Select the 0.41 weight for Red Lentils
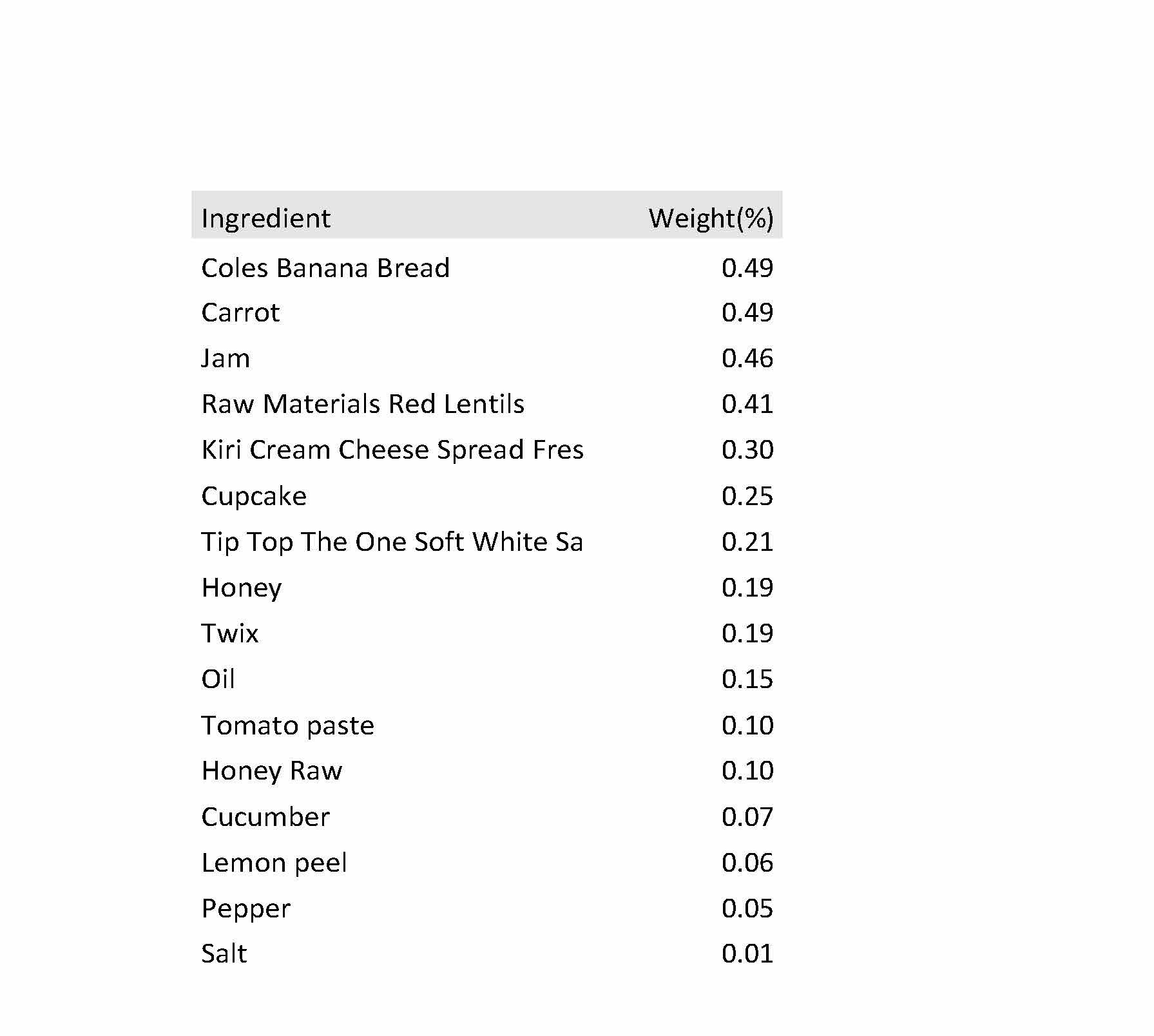 click(747, 404)
